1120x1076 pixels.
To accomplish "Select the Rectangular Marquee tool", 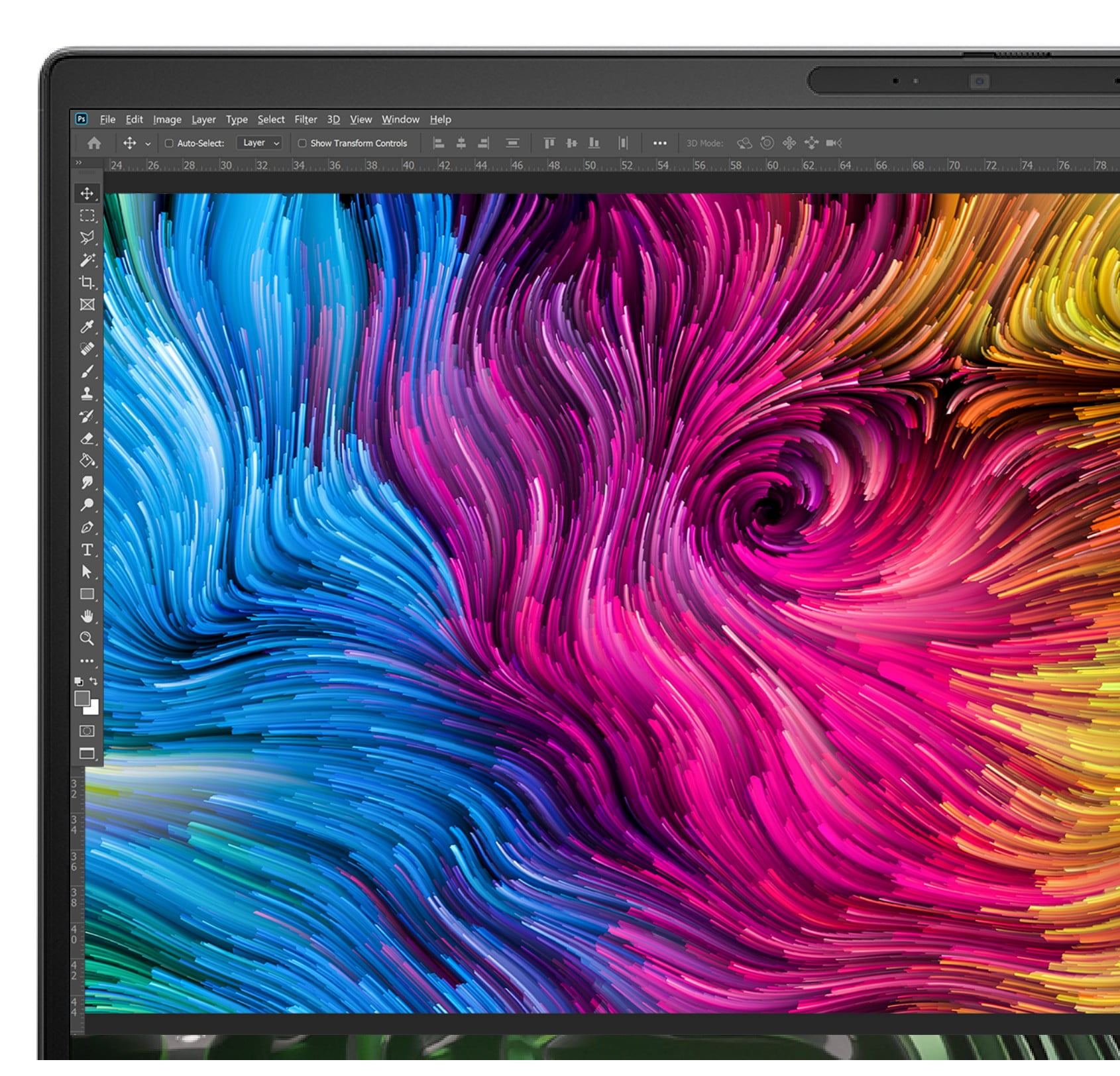I will pyautogui.click(x=86, y=215).
